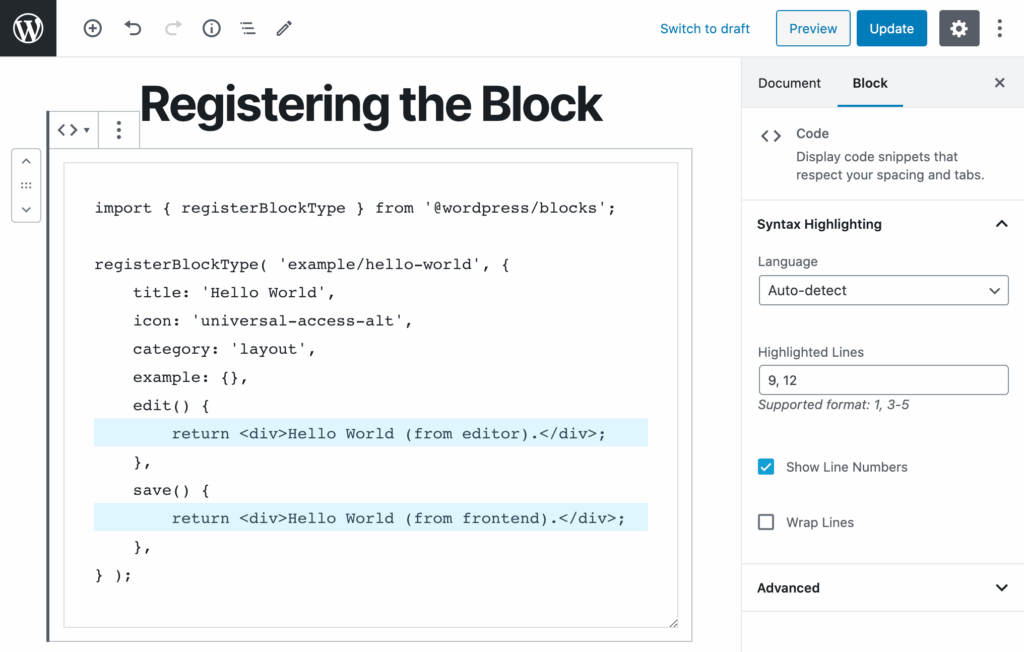Open content structure details
The width and height of the screenshot is (1024, 652).
click(211, 28)
